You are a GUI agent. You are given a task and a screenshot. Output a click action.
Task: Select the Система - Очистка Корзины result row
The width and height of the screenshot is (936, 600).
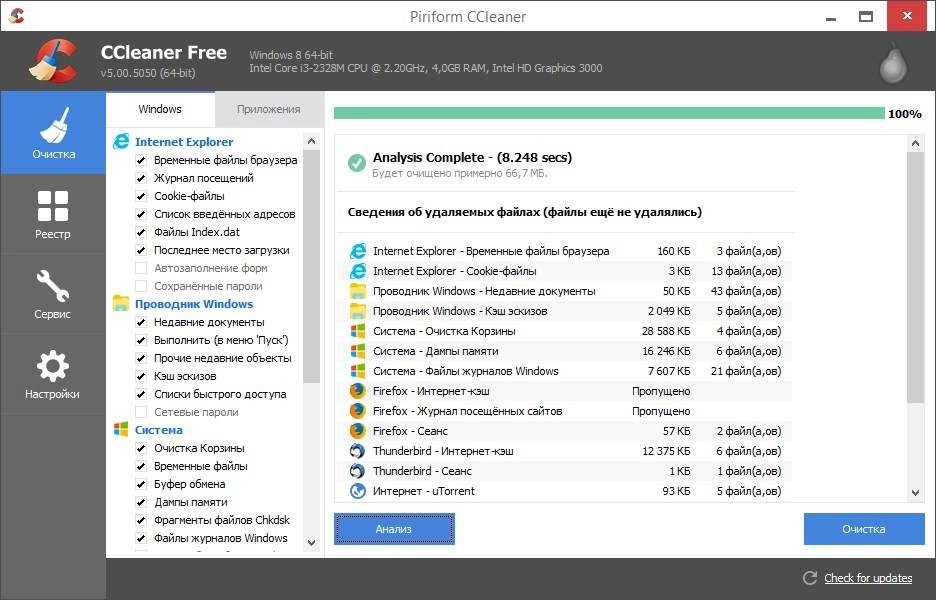point(565,331)
